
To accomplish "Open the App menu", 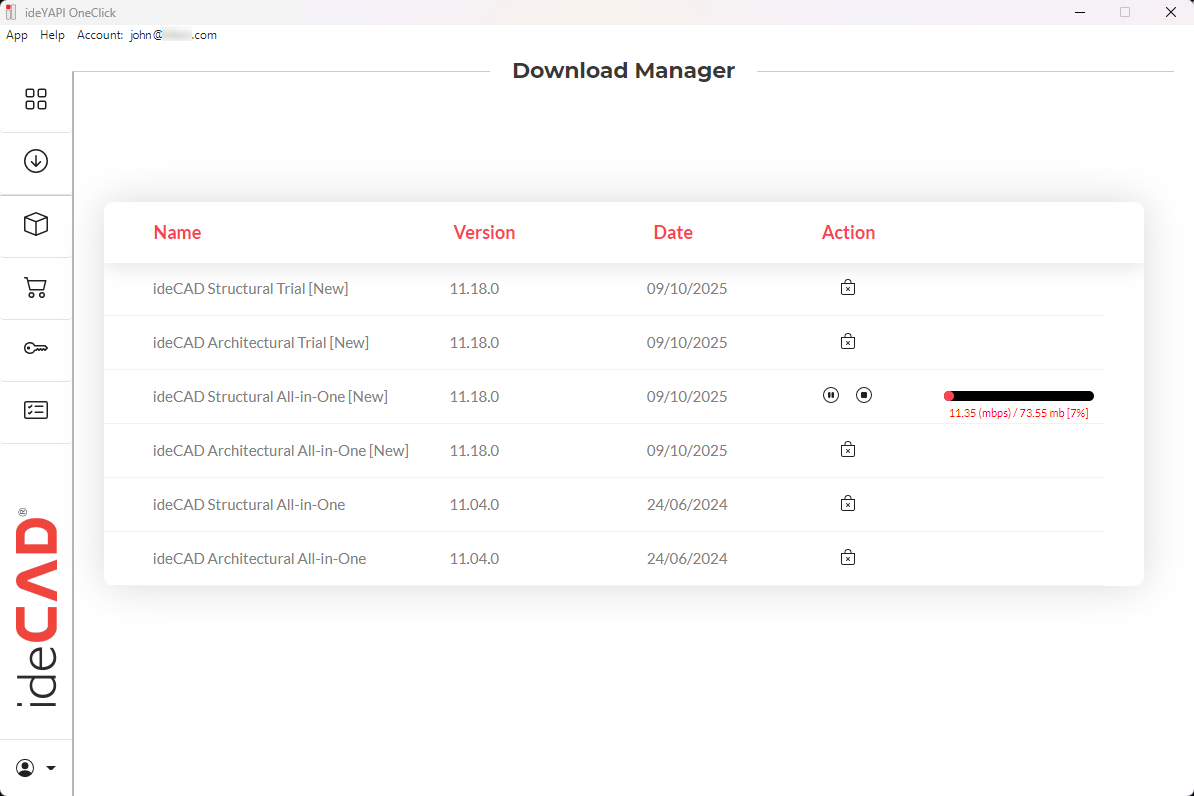I will coord(17,35).
